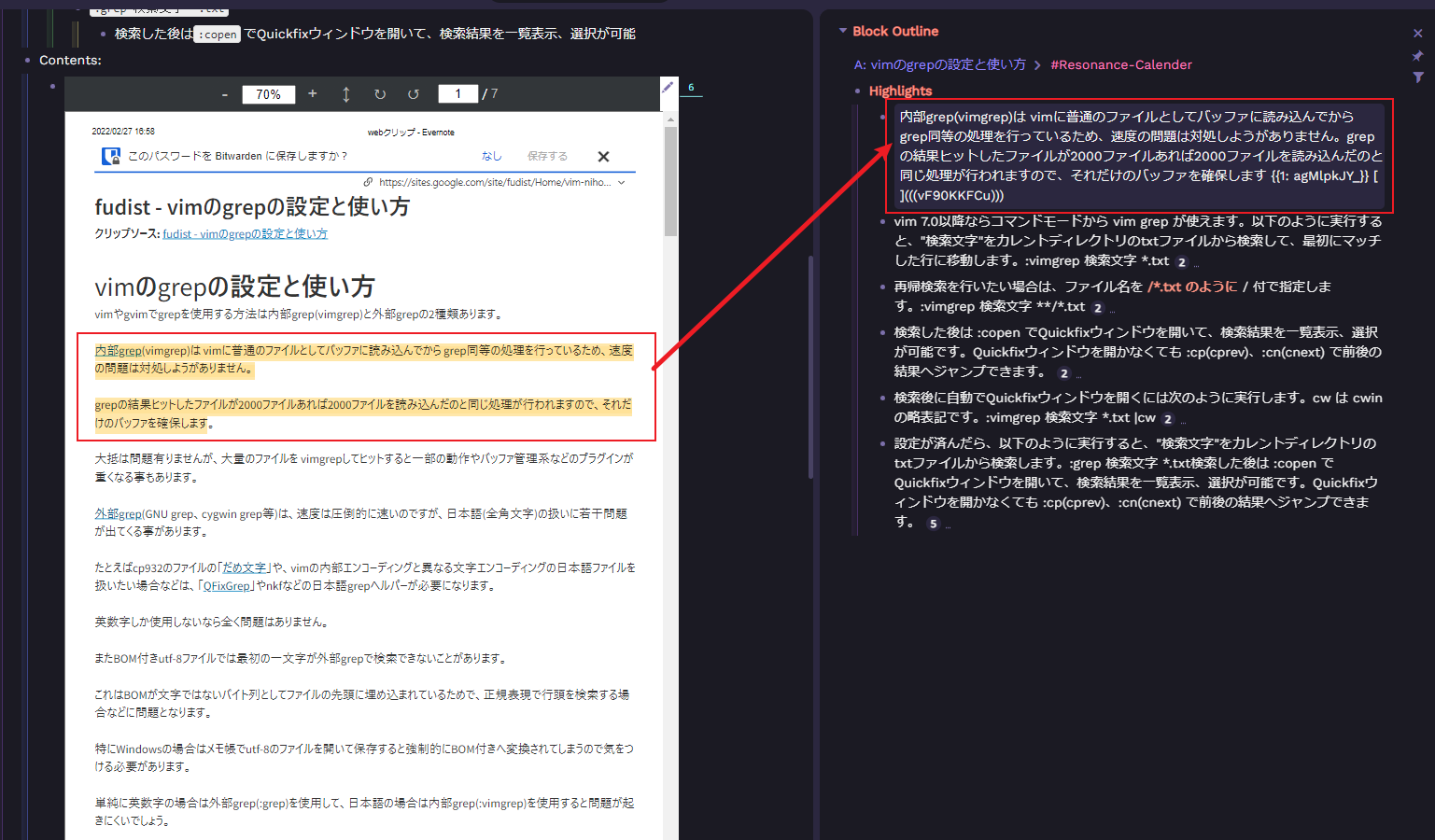Open the reference count 6 next to PDF
The width and height of the screenshot is (1435, 840).
pos(691,88)
